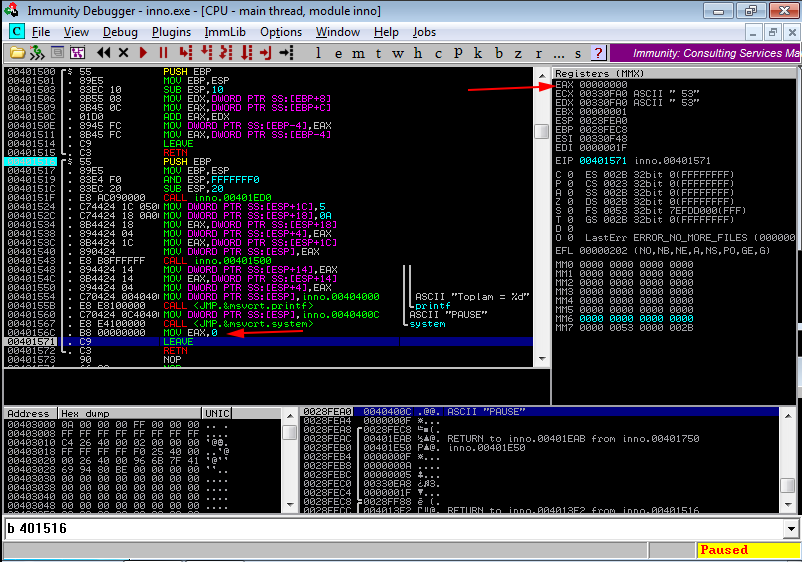Open Call stack with 'k' button
This screenshot has height=562, width=802.
pos(478,53)
